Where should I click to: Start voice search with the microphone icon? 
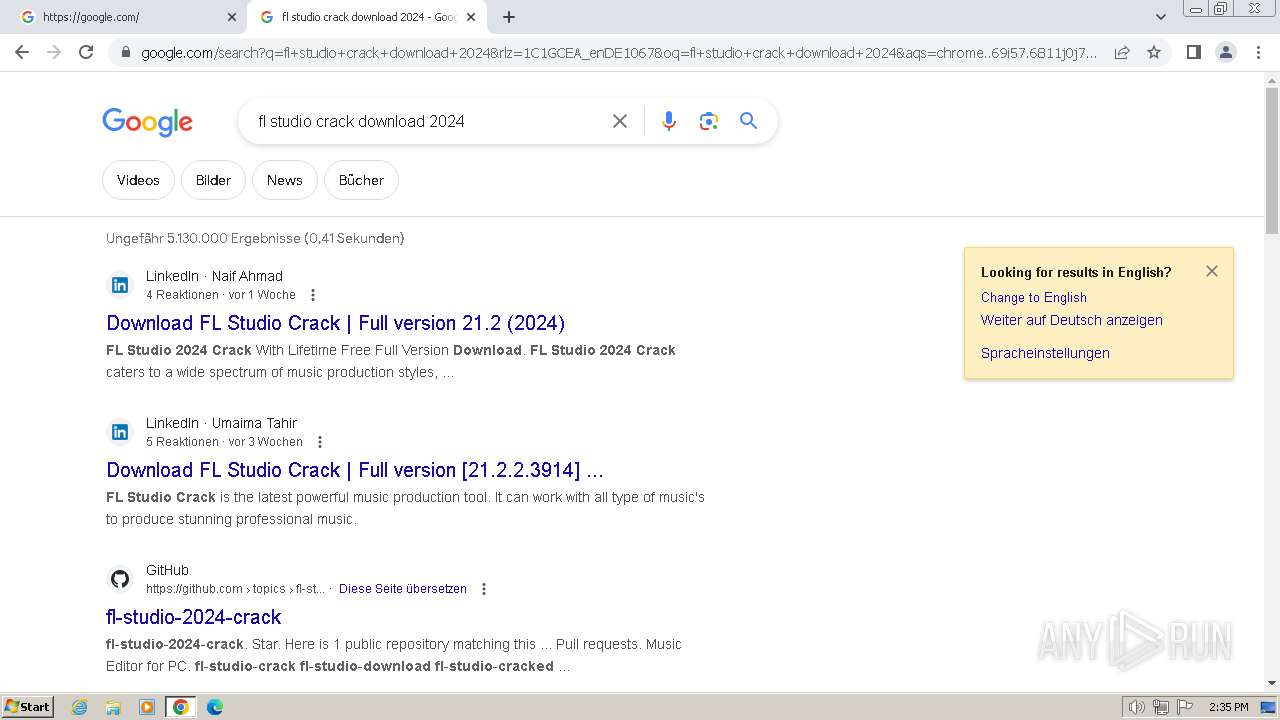pos(669,121)
